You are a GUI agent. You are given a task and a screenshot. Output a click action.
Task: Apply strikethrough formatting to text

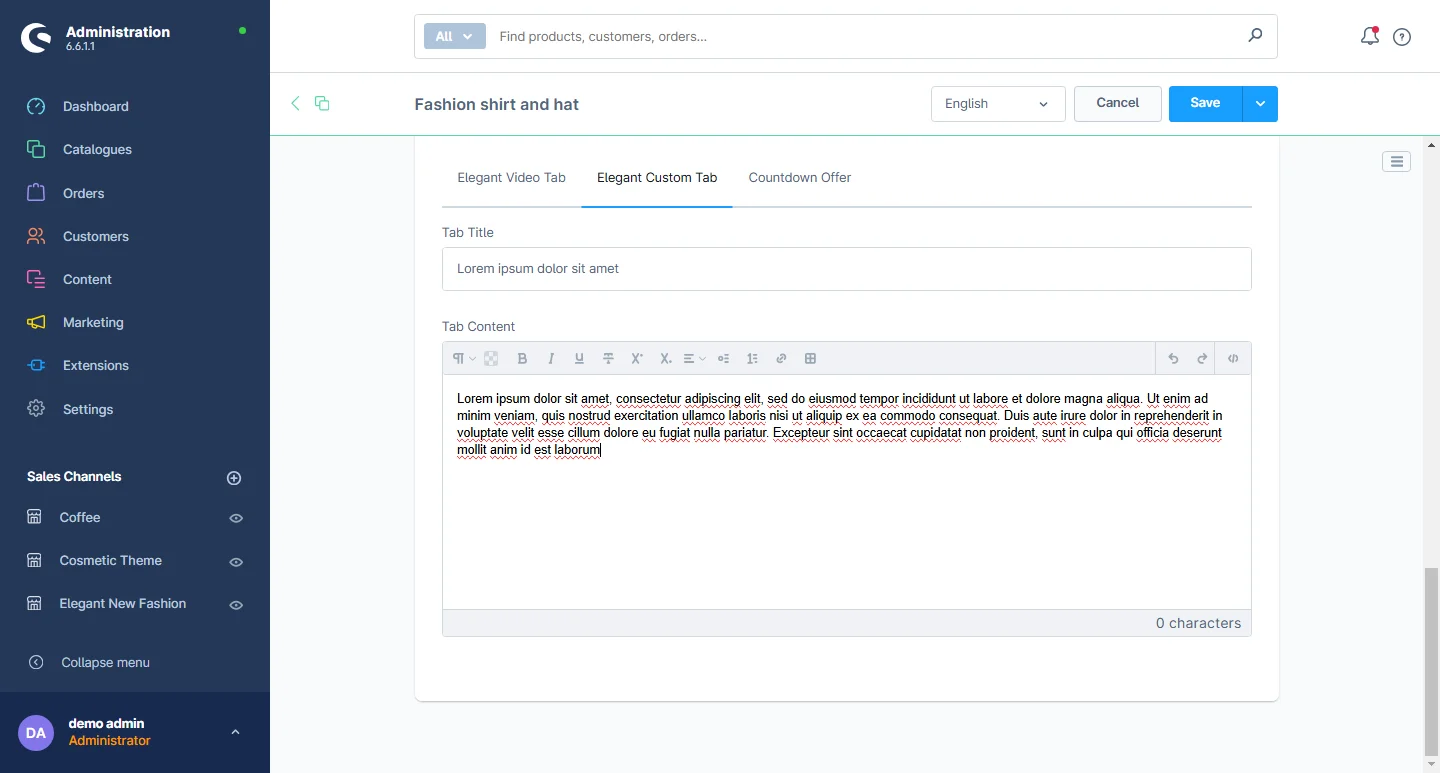pyautogui.click(x=608, y=359)
